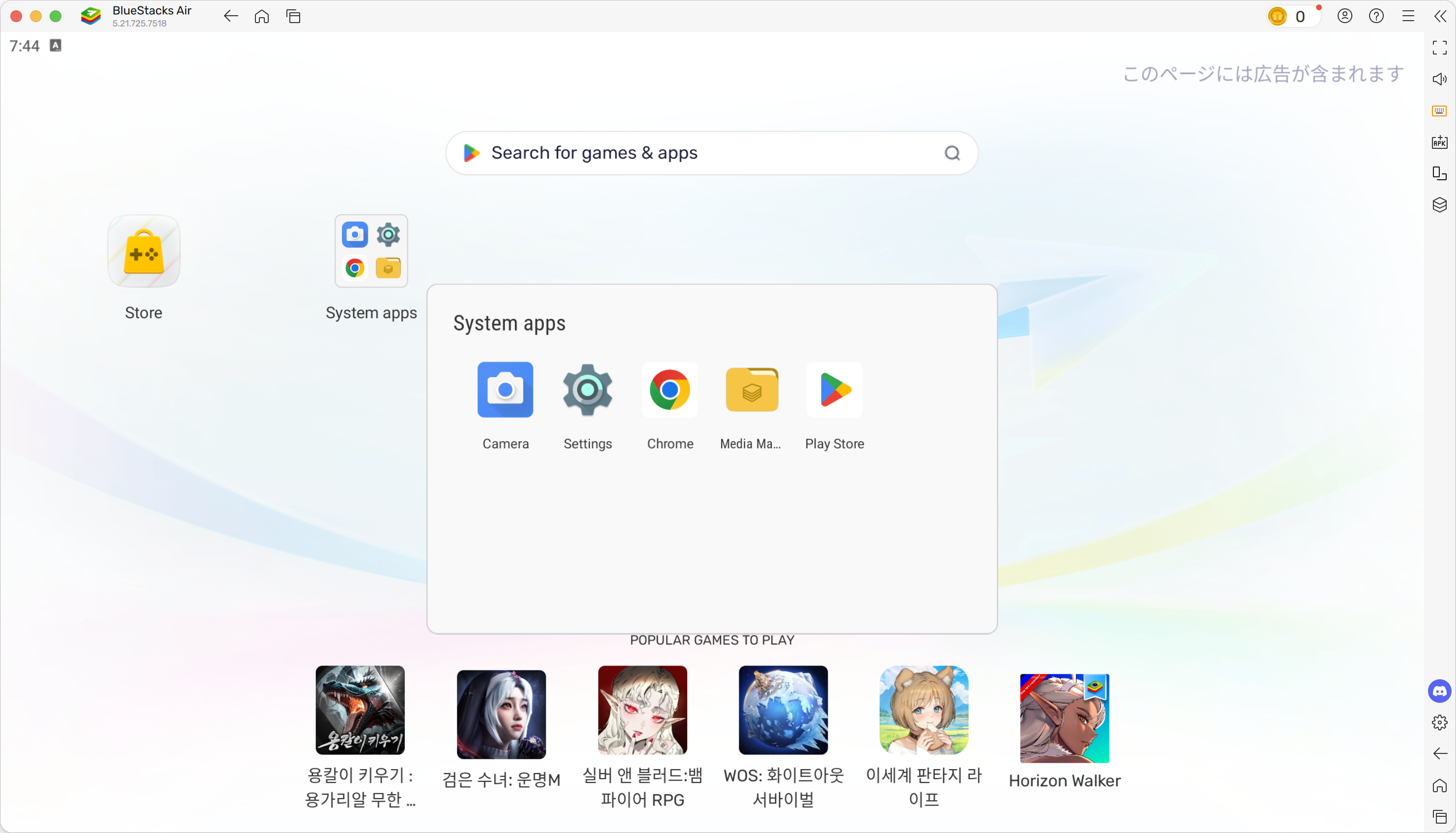Go to home screen using top toolbar
The image size is (1456, 833).
pyautogui.click(x=261, y=16)
